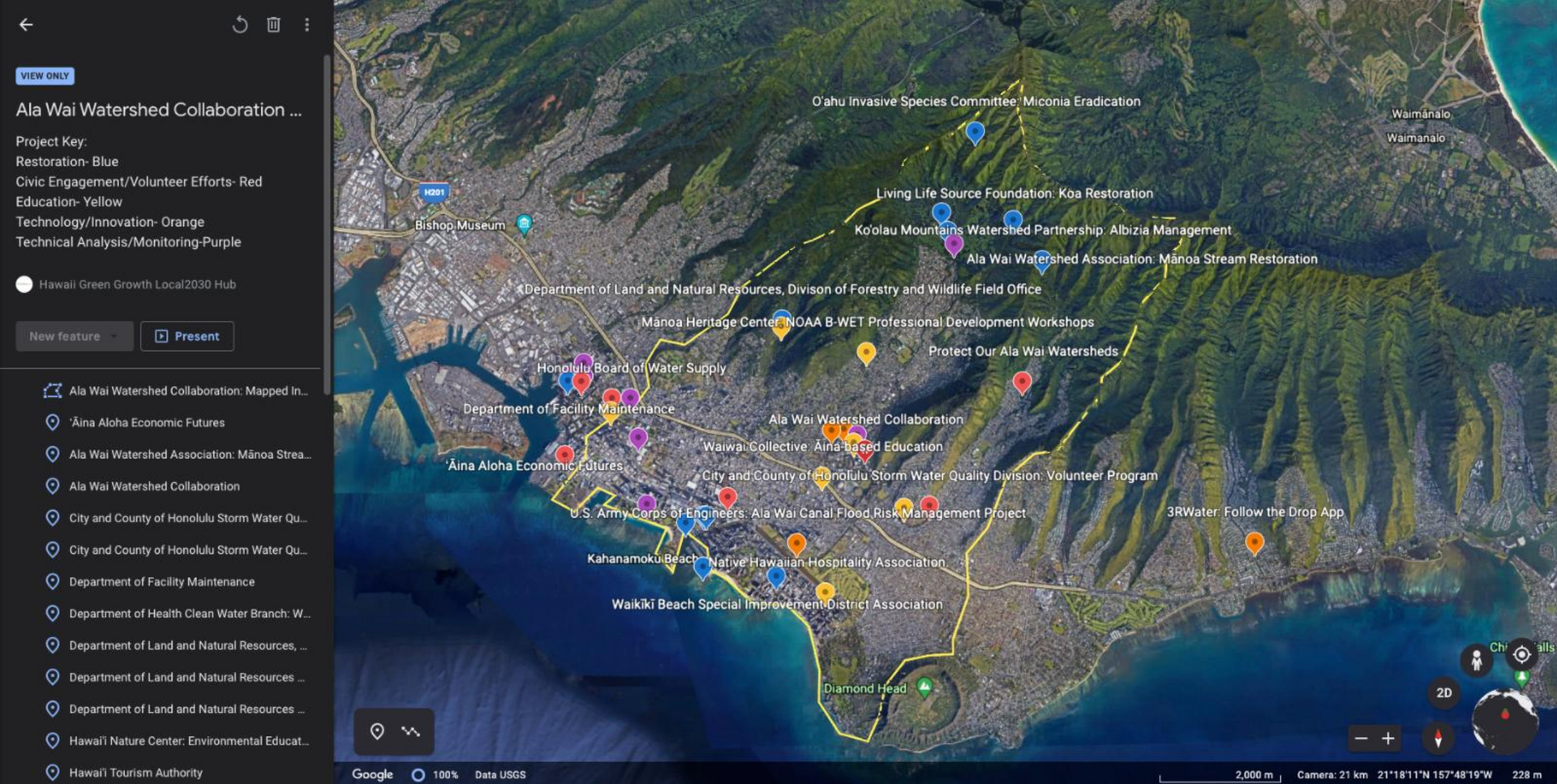Start the presentation with Present button
This screenshot has height=784, width=1557.
(x=187, y=336)
